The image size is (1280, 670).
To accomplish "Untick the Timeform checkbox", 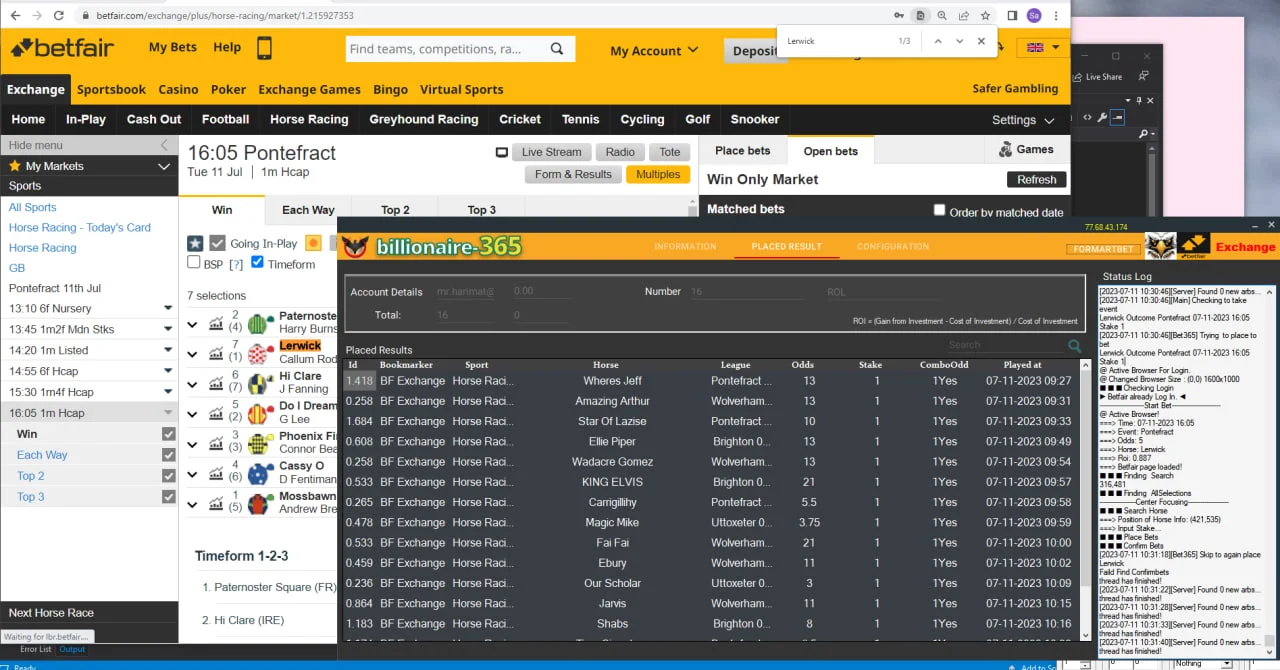I will [257, 263].
